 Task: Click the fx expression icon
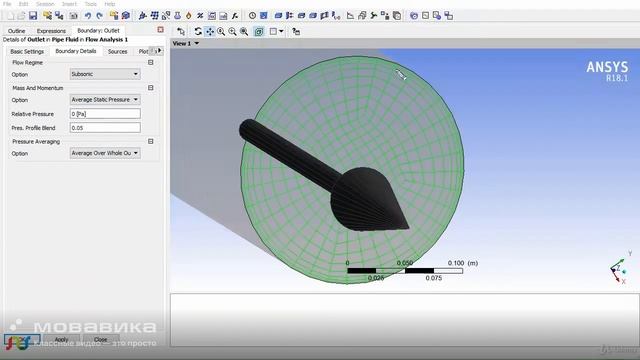pyautogui.click(x=235, y=16)
